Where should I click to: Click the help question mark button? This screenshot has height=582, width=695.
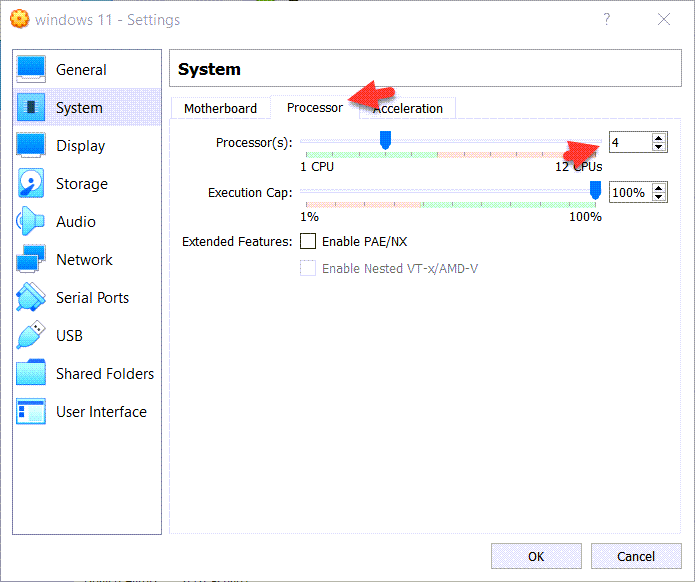click(x=607, y=19)
